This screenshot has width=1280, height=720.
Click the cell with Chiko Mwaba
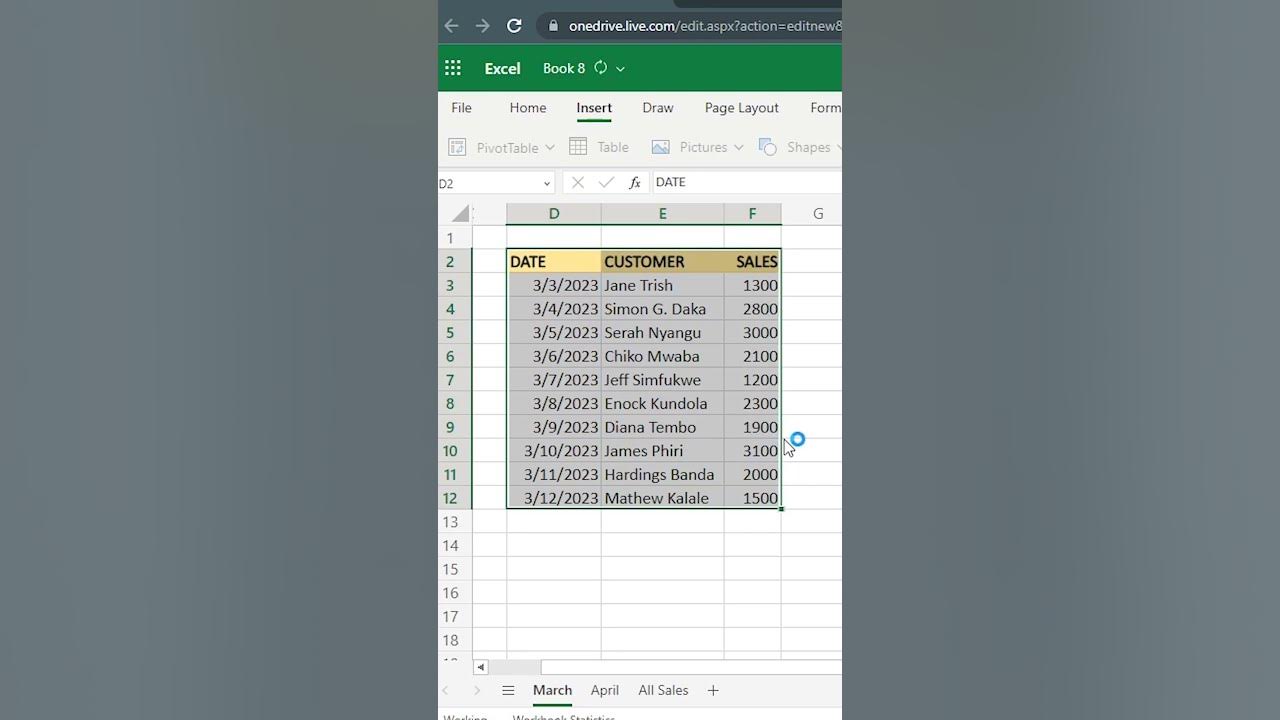click(x=662, y=356)
